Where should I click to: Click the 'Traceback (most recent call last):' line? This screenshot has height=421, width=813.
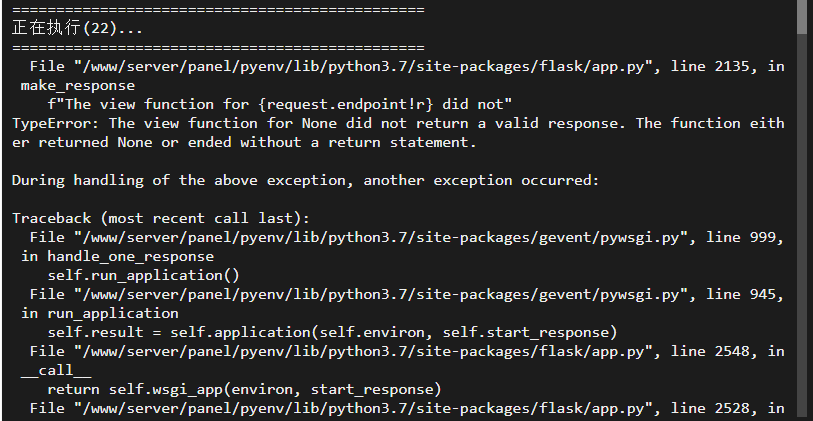(161, 218)
